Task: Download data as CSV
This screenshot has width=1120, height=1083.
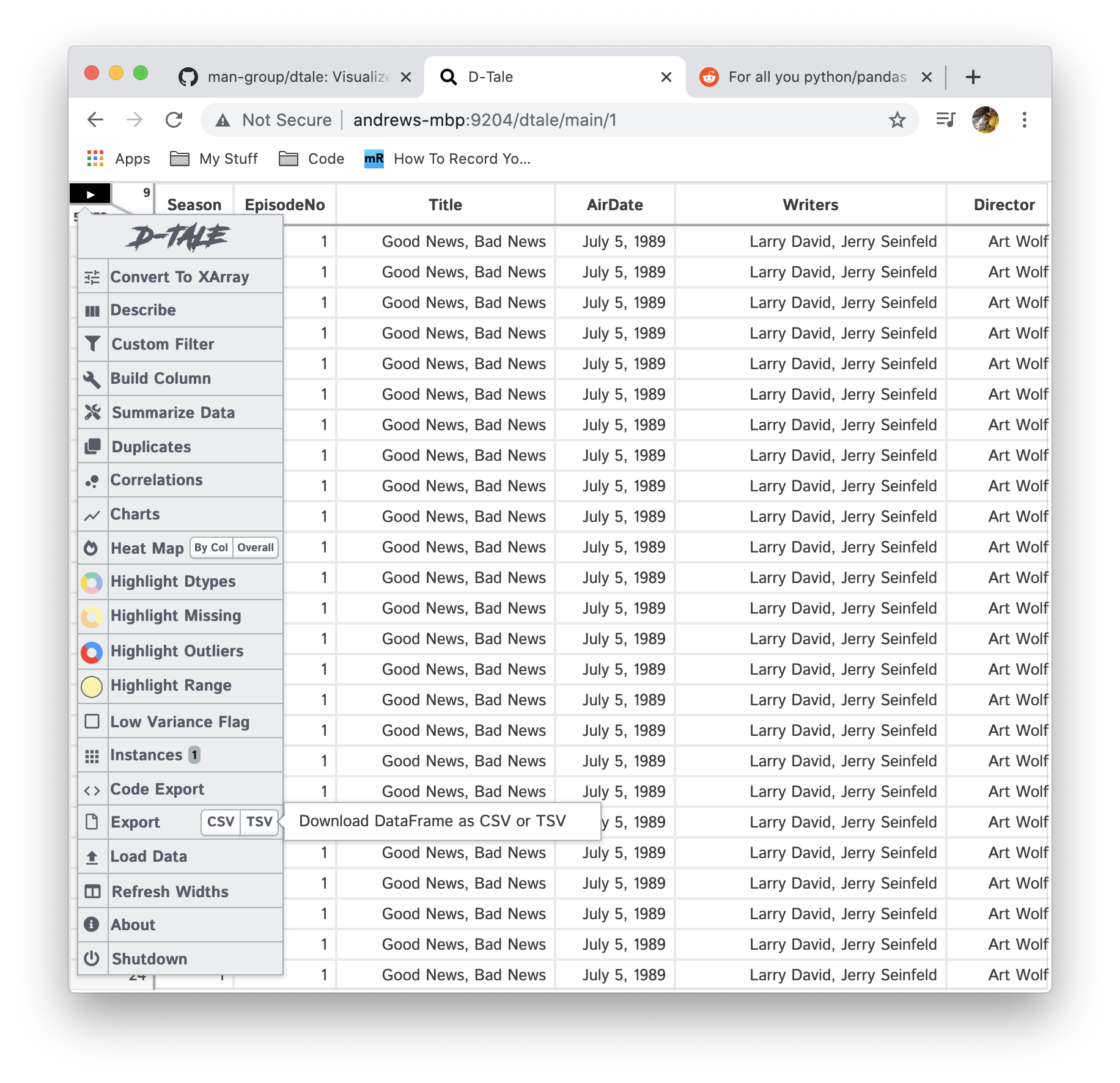Action: point(221,821)
